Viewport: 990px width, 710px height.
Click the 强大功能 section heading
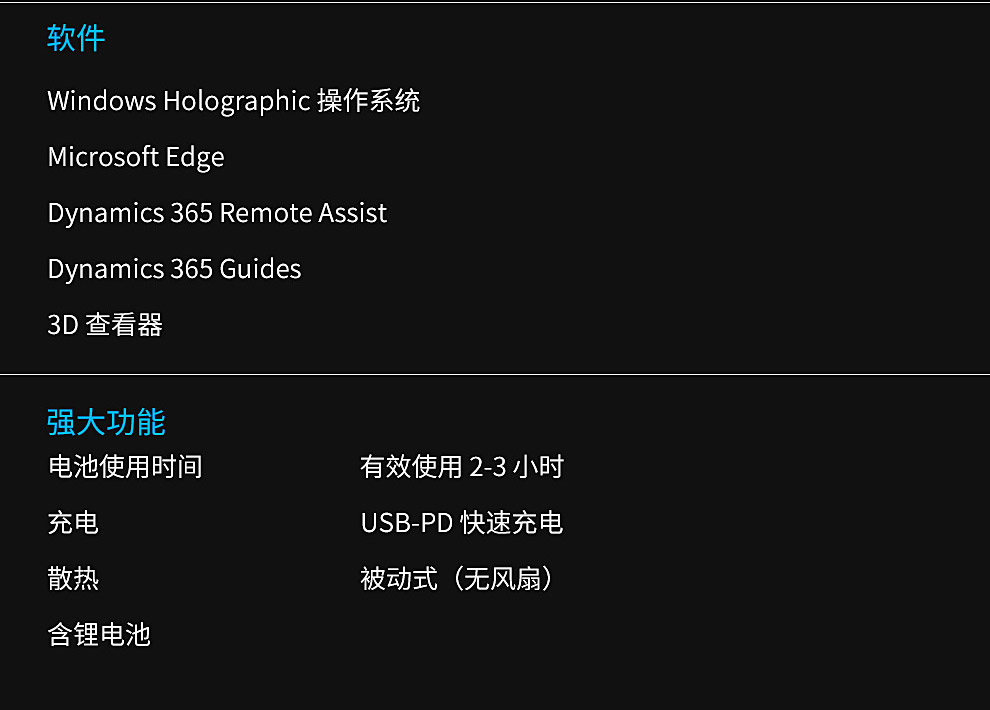click(106, 422)
